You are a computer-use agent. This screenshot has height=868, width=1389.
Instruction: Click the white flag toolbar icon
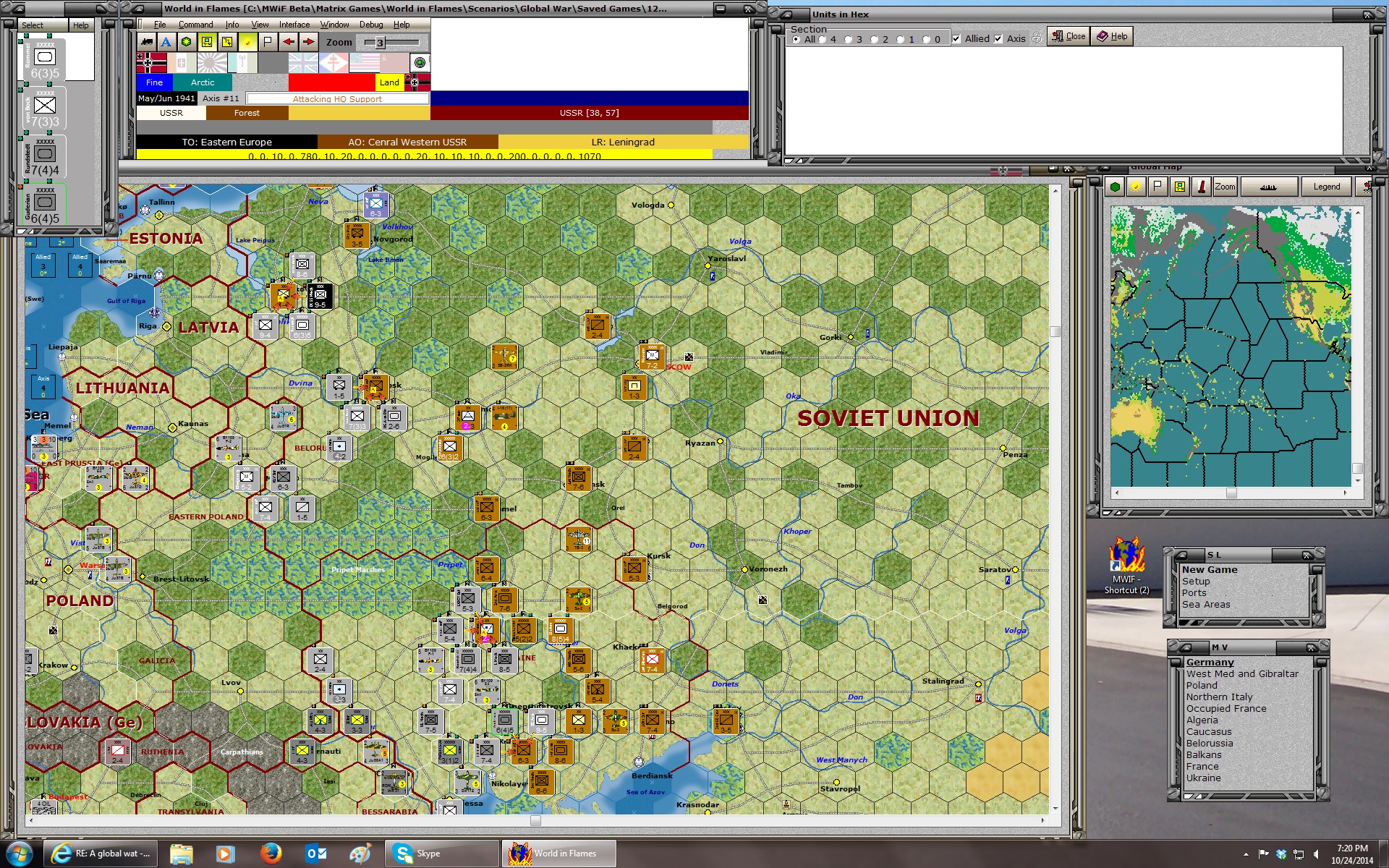268,42
